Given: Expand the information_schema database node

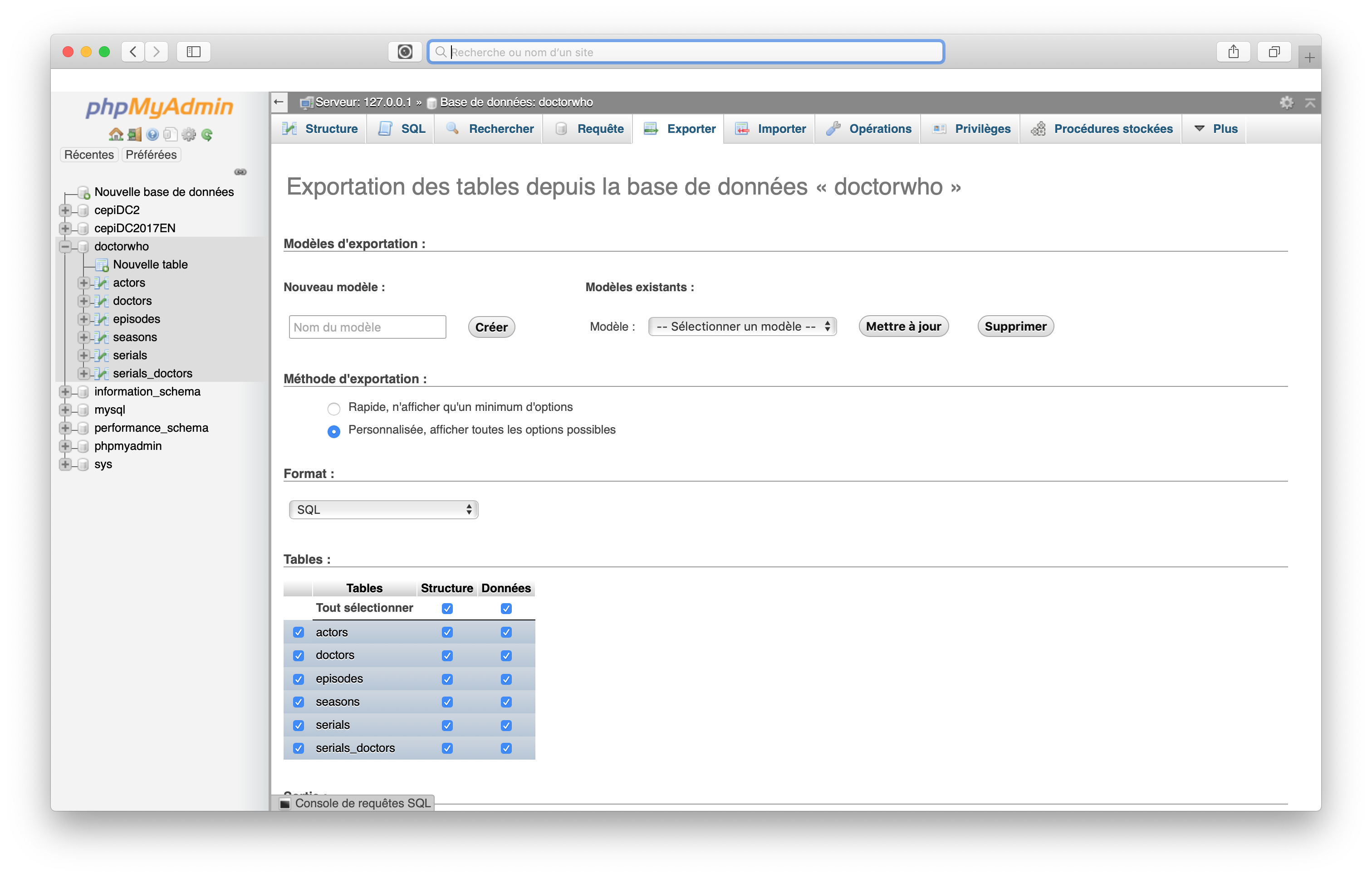Looking at the screenshot, I should point(66,392).
